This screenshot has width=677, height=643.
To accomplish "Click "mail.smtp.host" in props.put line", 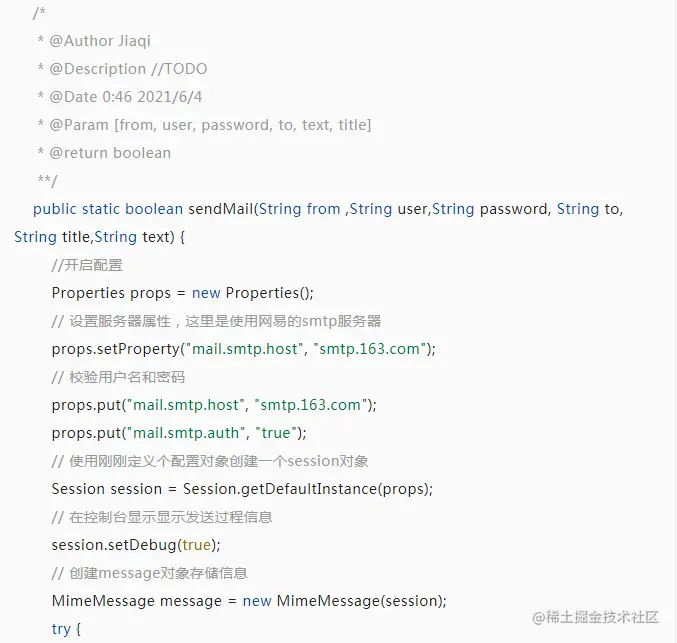I will point(186,405).
